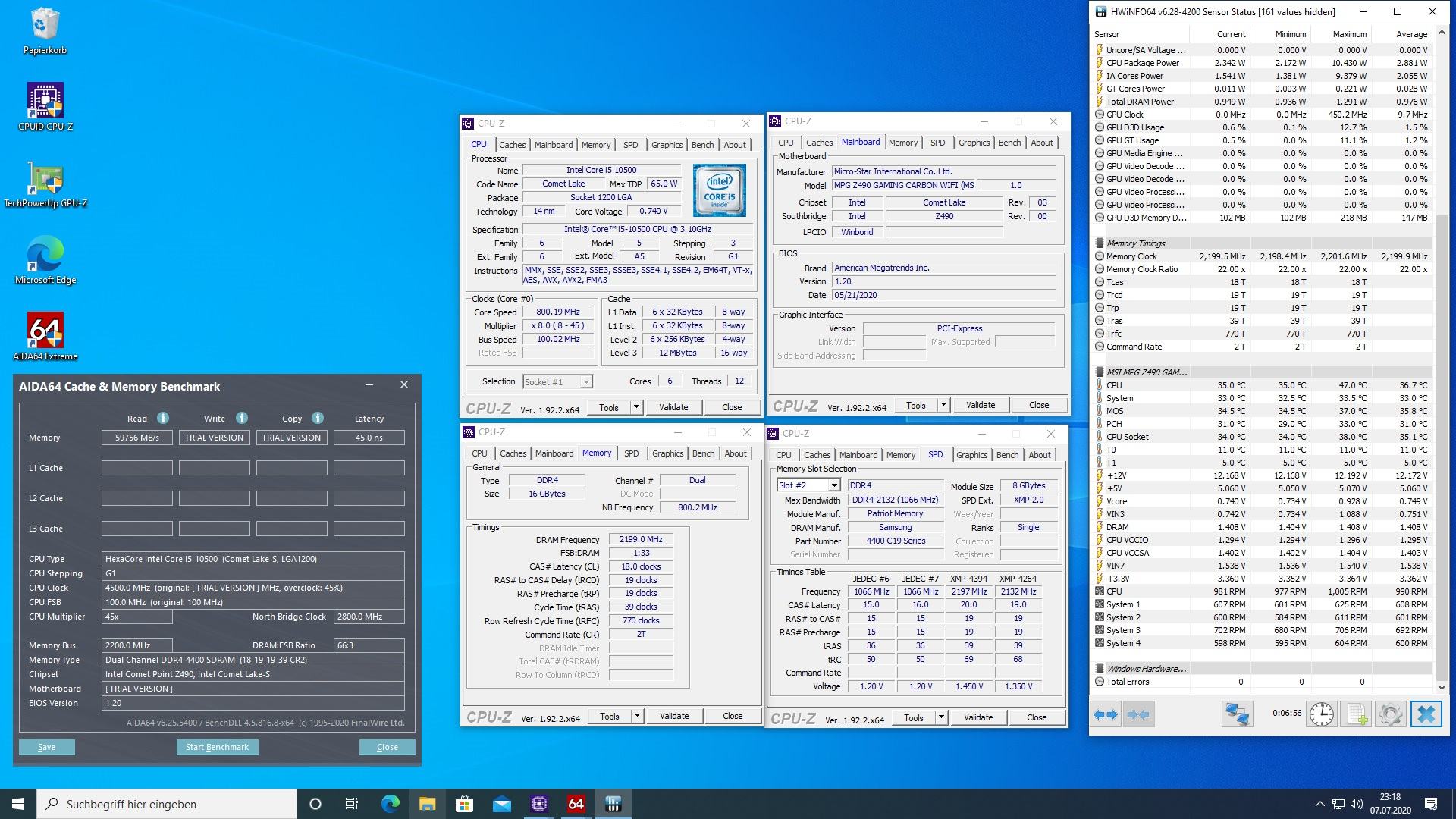Viewport: 1456px width, 819px height.
Task: Open the AIDA64 Extreme desktop shortcut
Action: (x=45, y=337)
